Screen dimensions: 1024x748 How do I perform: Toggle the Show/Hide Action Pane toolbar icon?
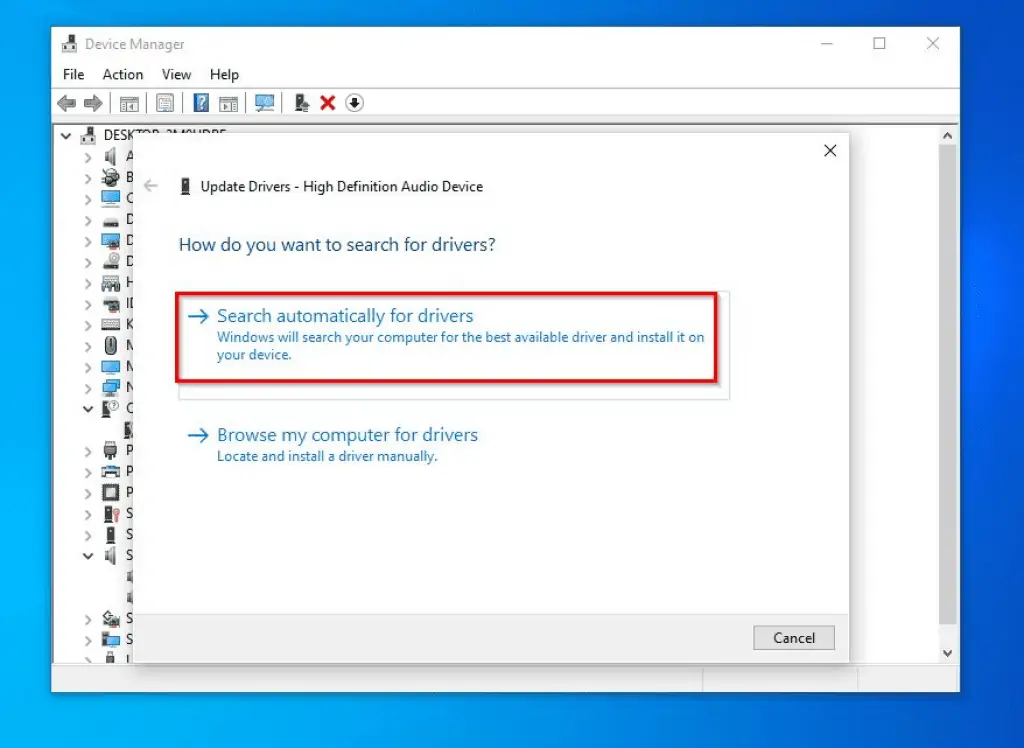229,103
